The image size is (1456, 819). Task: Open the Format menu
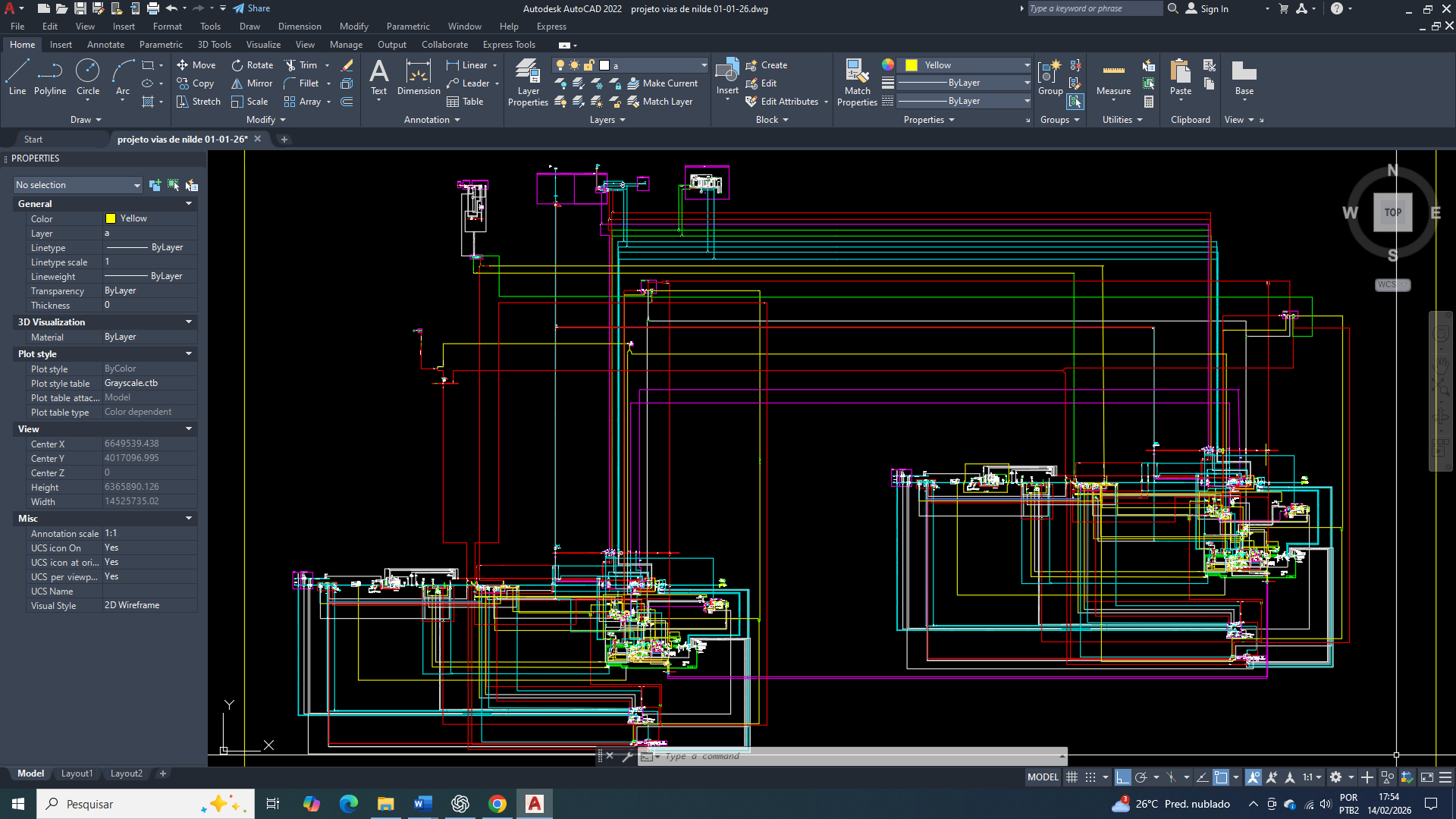tap(167, 27)
